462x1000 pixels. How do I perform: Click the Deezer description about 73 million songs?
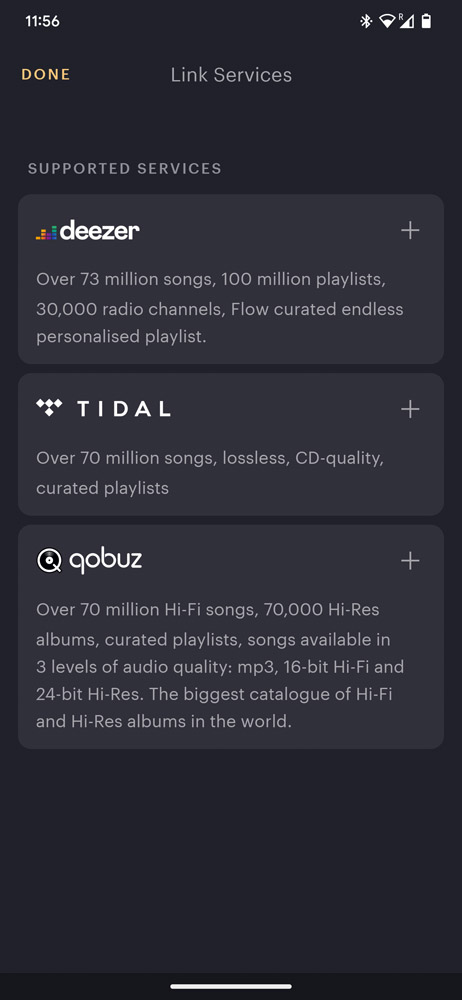tap(220, 308)
